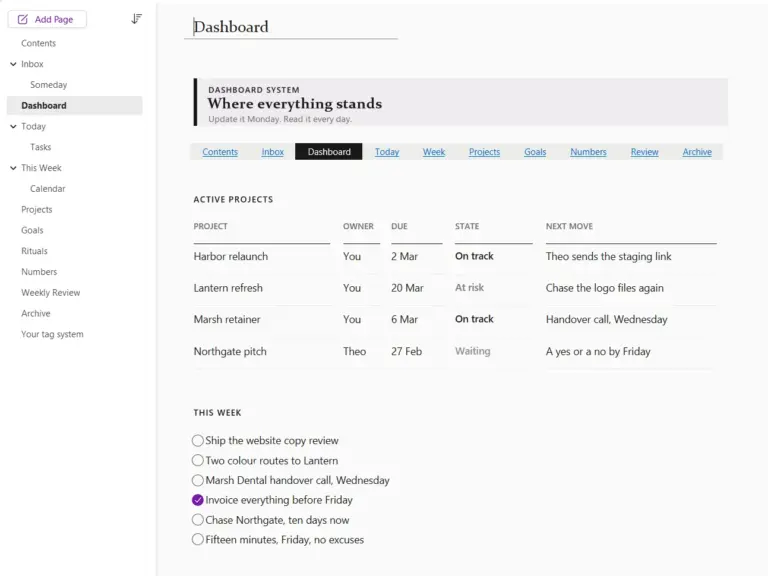Open the Today page in sidebar
This screenshot has height=576, width=768.
coord(33,126)
